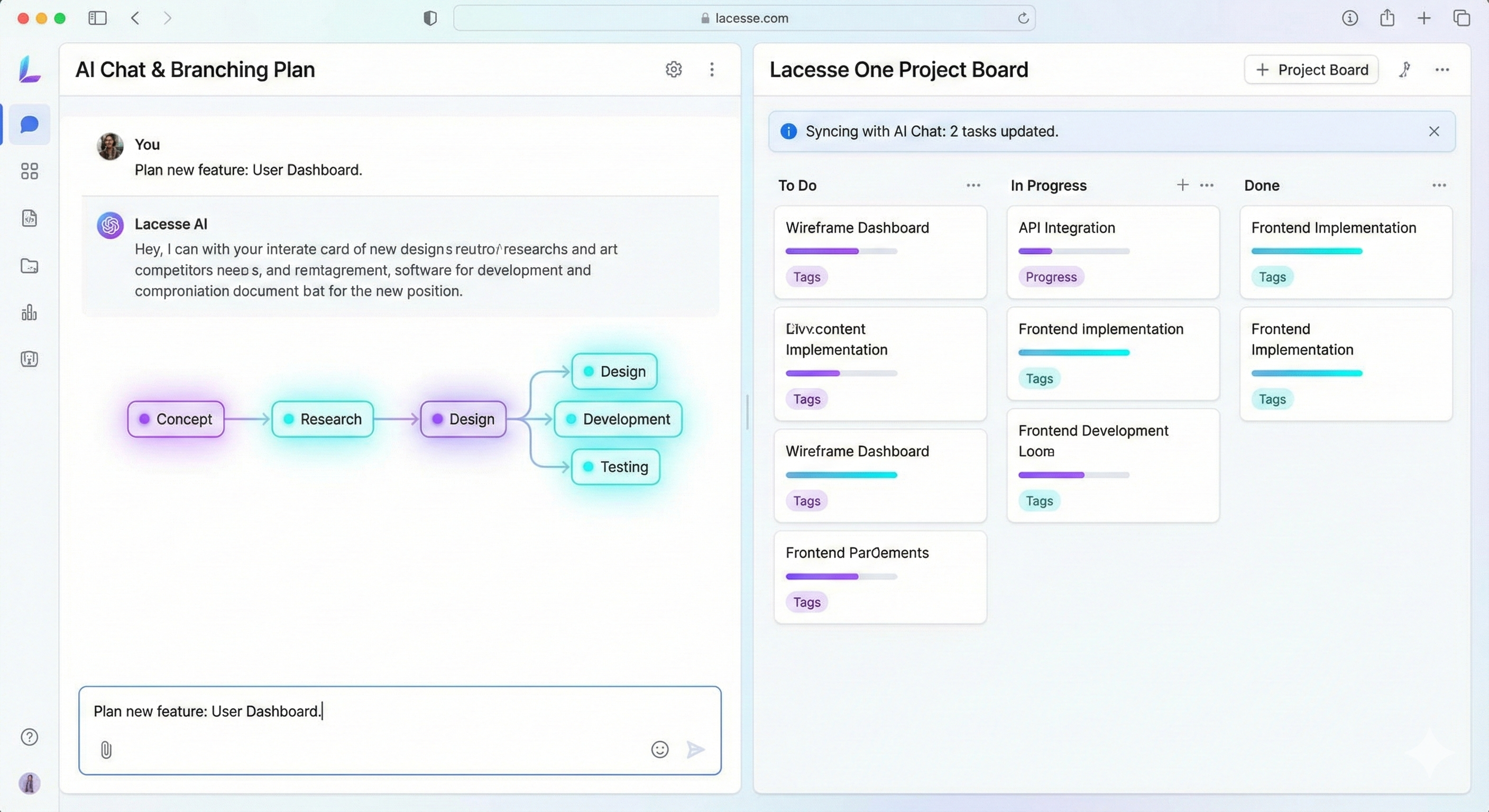This screenshot has width=1489, height=812.
Task: Open the To Do column options menu
Action: click(x=973, y=186)
